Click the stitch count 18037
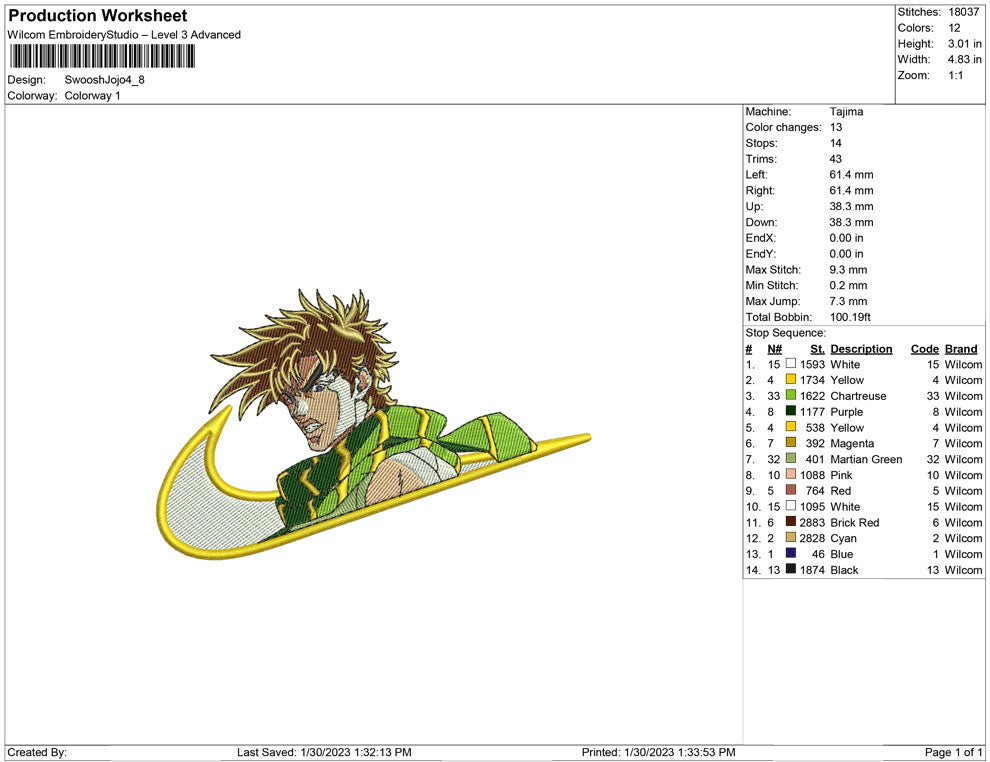Viewport: 990px width, 762px height. [x=963, y=12]
